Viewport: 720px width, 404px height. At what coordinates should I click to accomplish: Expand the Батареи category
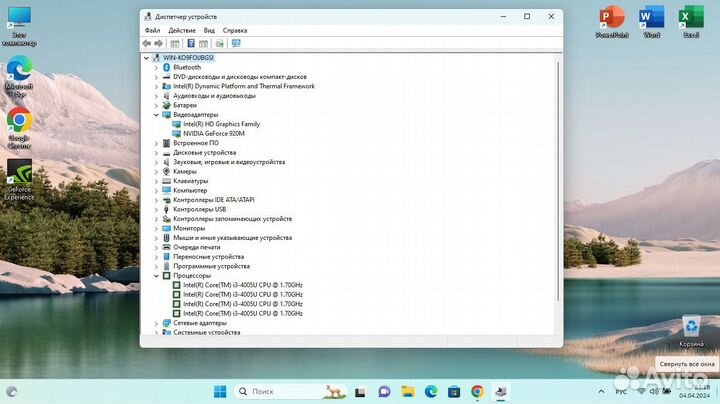click(156, 105)
